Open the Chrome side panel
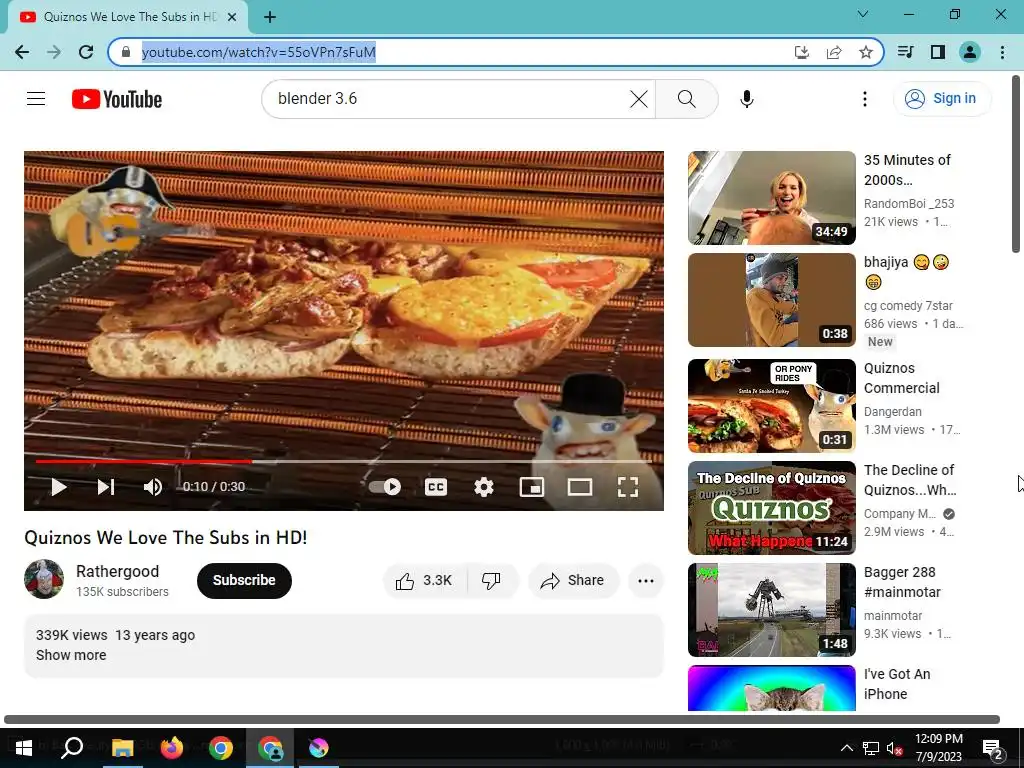The image size is (1024, 768). [938, 52]
